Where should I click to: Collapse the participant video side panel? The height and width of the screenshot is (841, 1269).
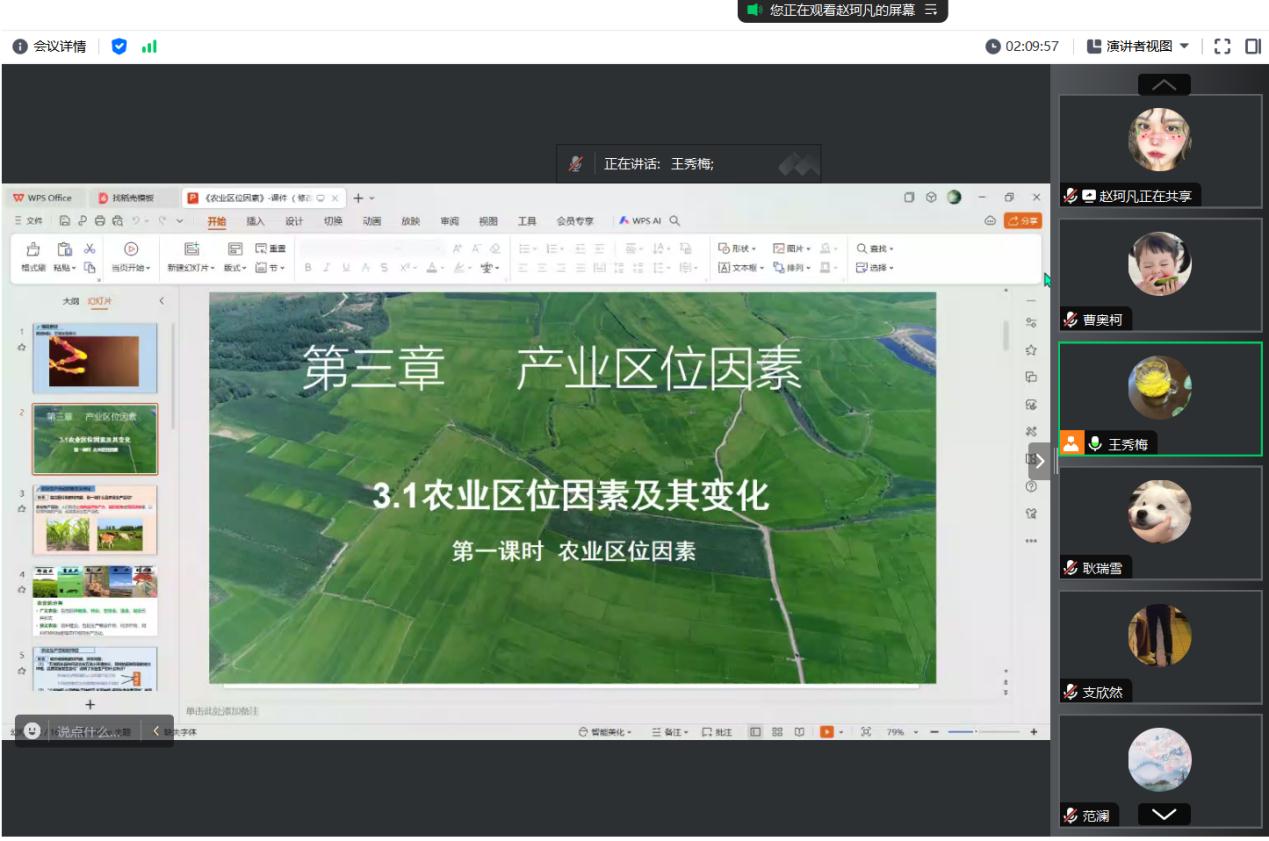1039,461
